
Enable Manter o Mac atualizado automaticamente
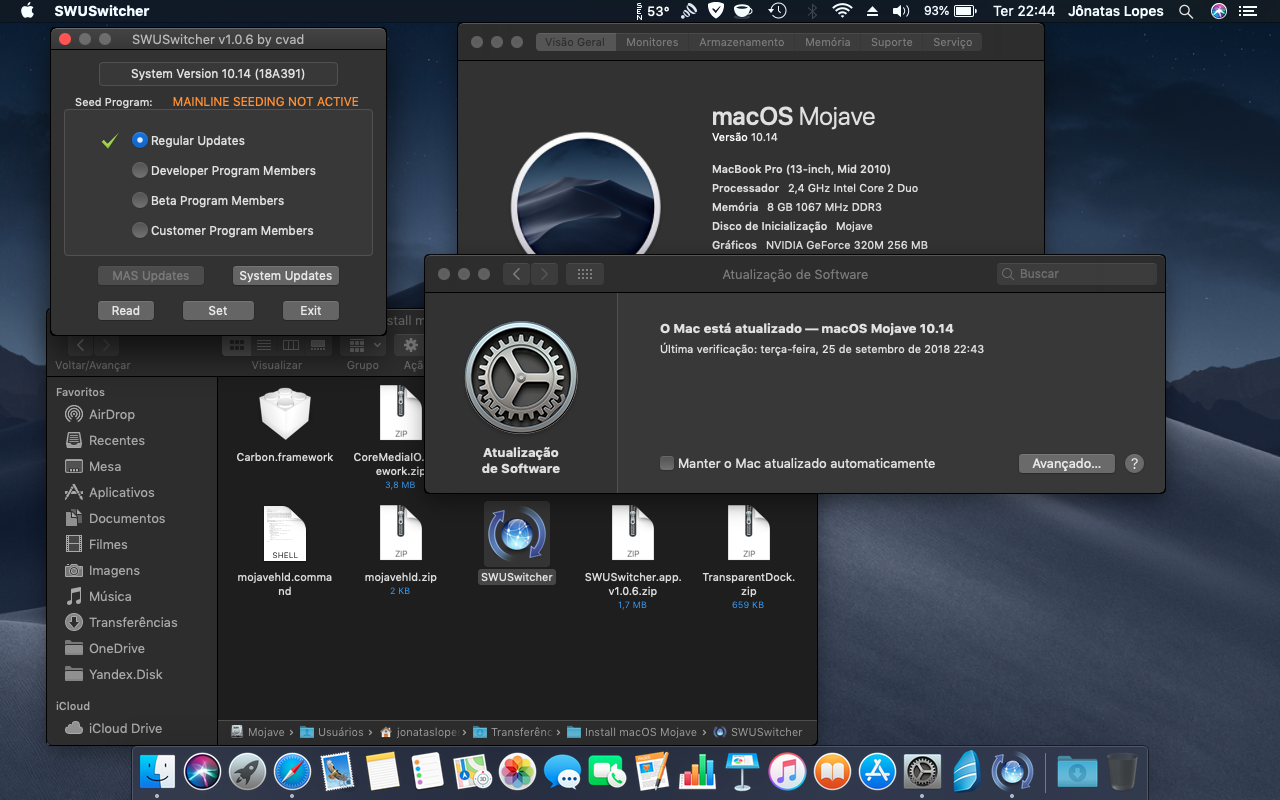tap(667, 463)
